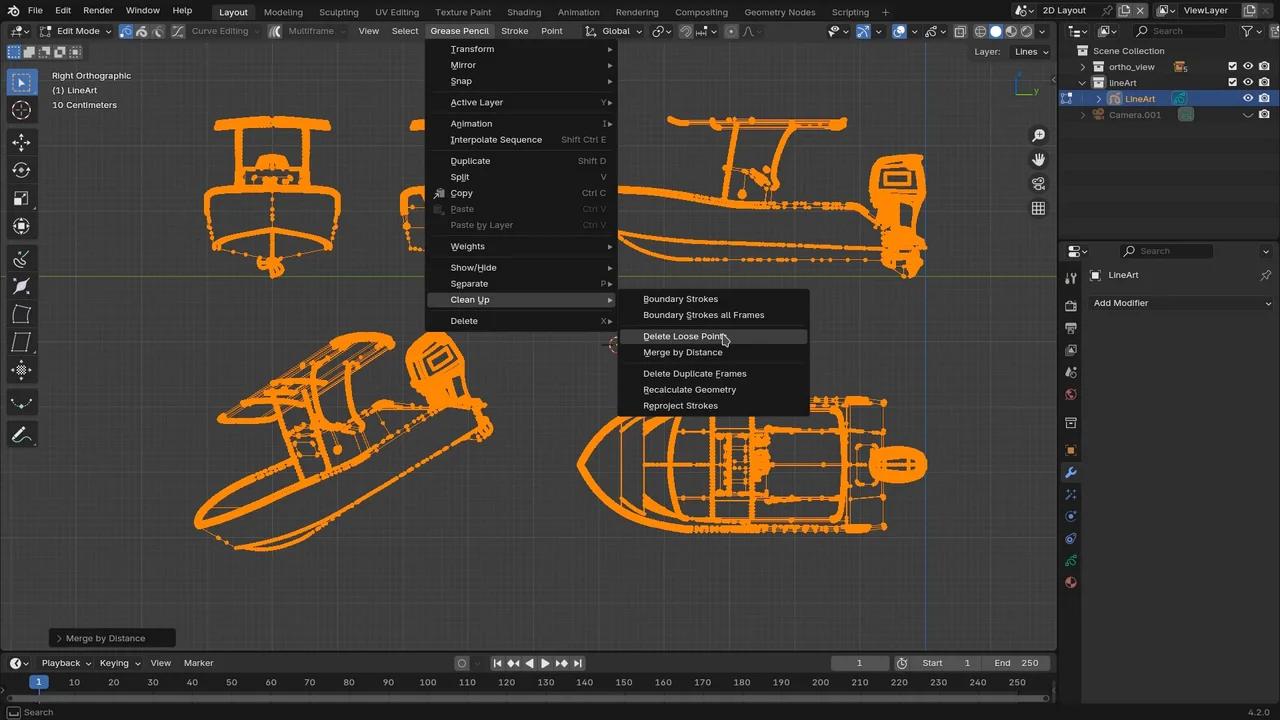Viewport: 1280px width, 720px height.
Task: Open the Material properties tab
Action: click(x=1070, y=582)
